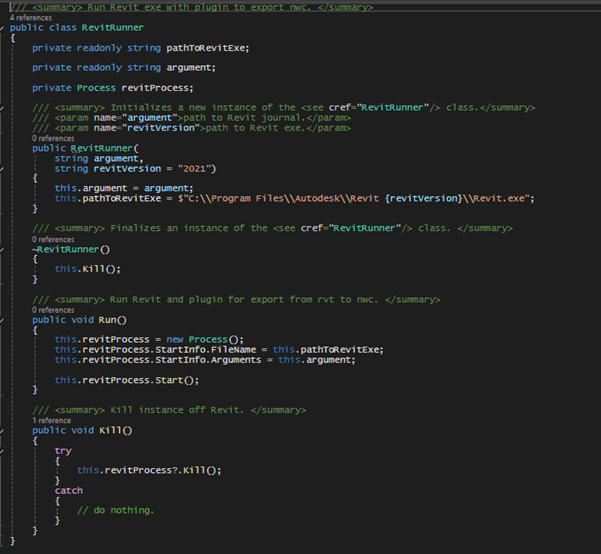Image resolution: width=601 pixels, height=554 pixels.
Task: Collapse the RevitRunner class region
Action: (4, 27)
